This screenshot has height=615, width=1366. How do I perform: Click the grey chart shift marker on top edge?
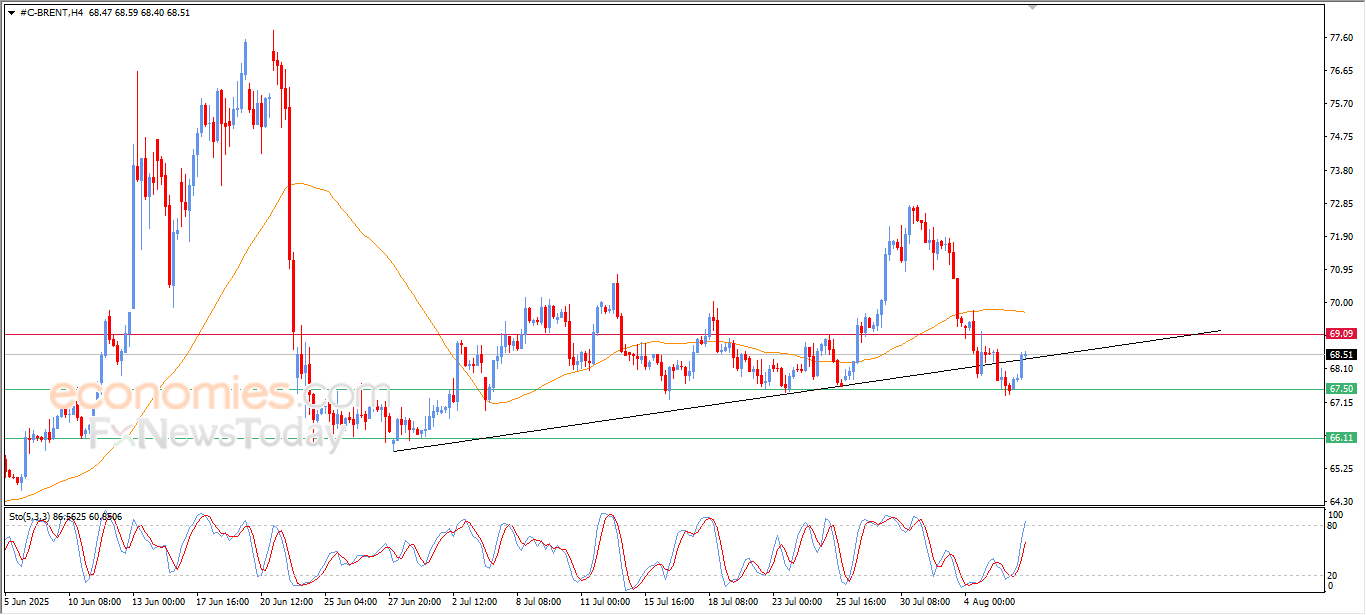click(1034, 6)
